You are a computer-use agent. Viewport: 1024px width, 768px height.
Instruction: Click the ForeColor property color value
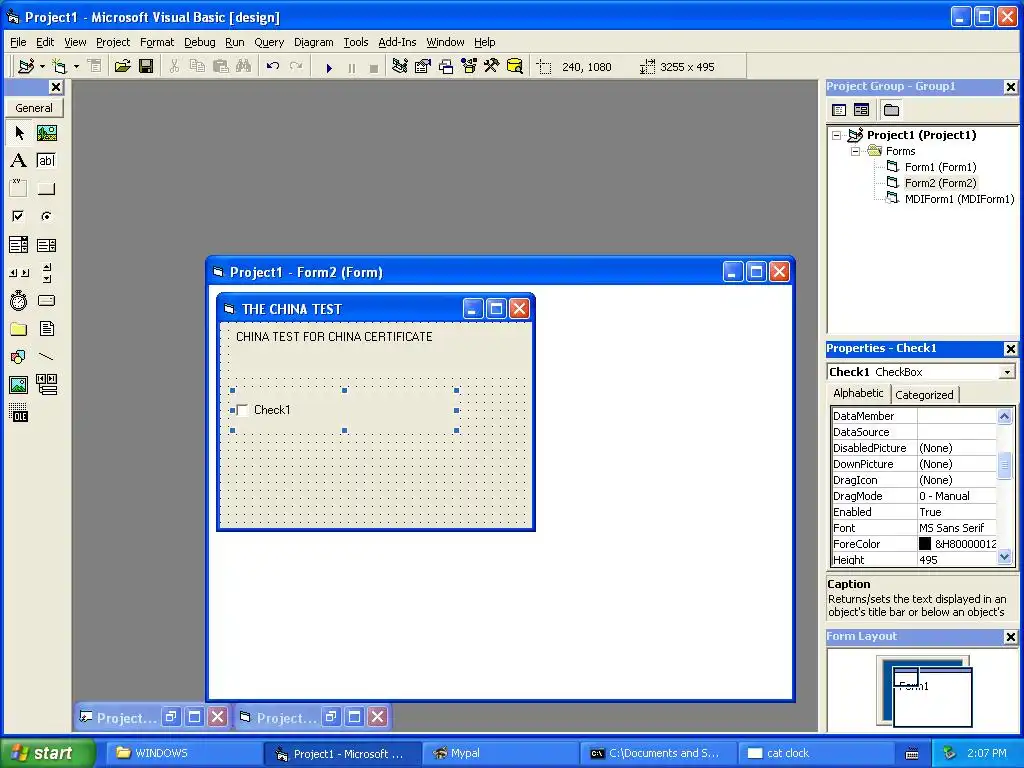(x=957, y=544)
